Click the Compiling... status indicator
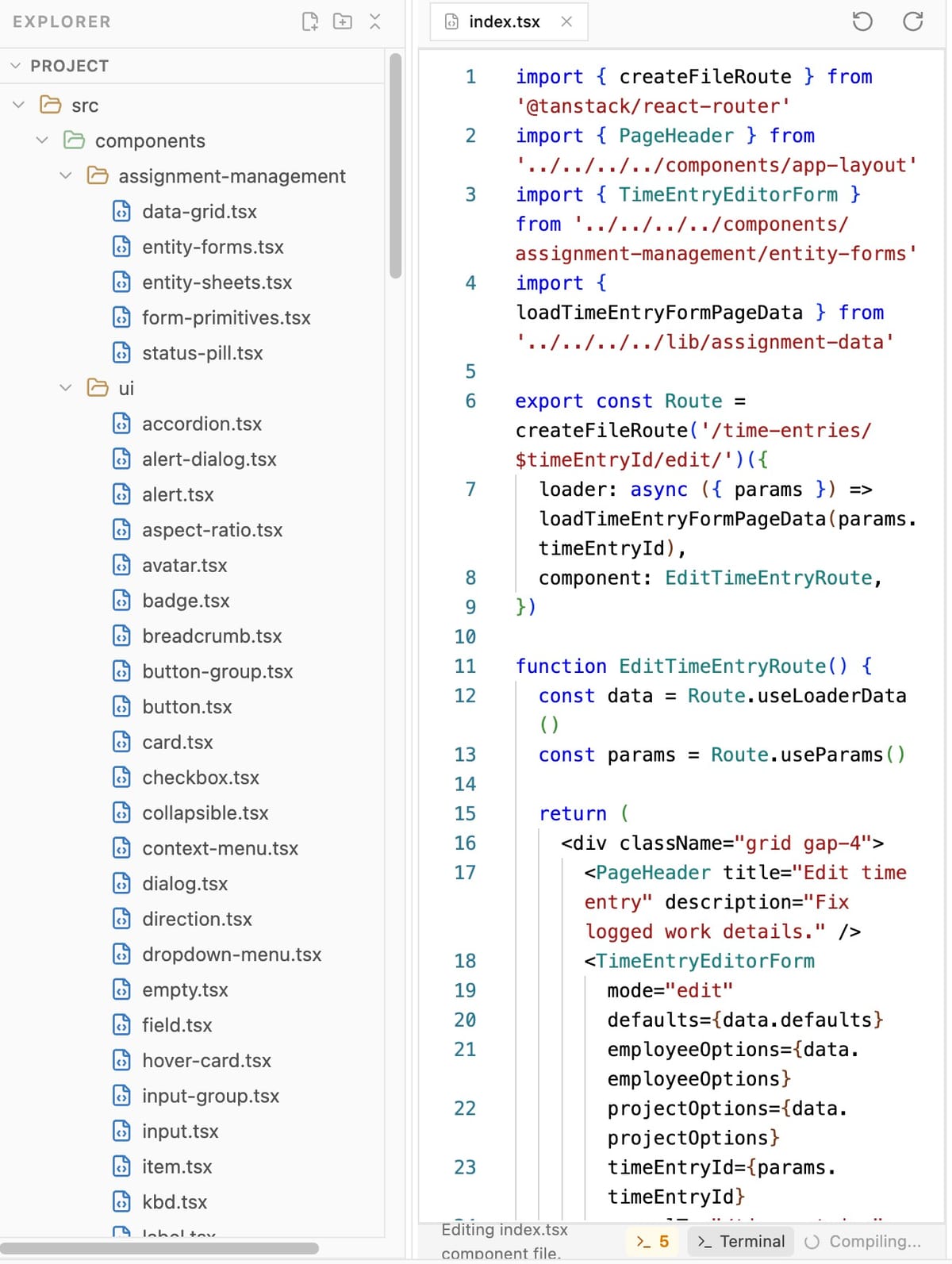952x1264 pixels. [x=863, y=1242]
